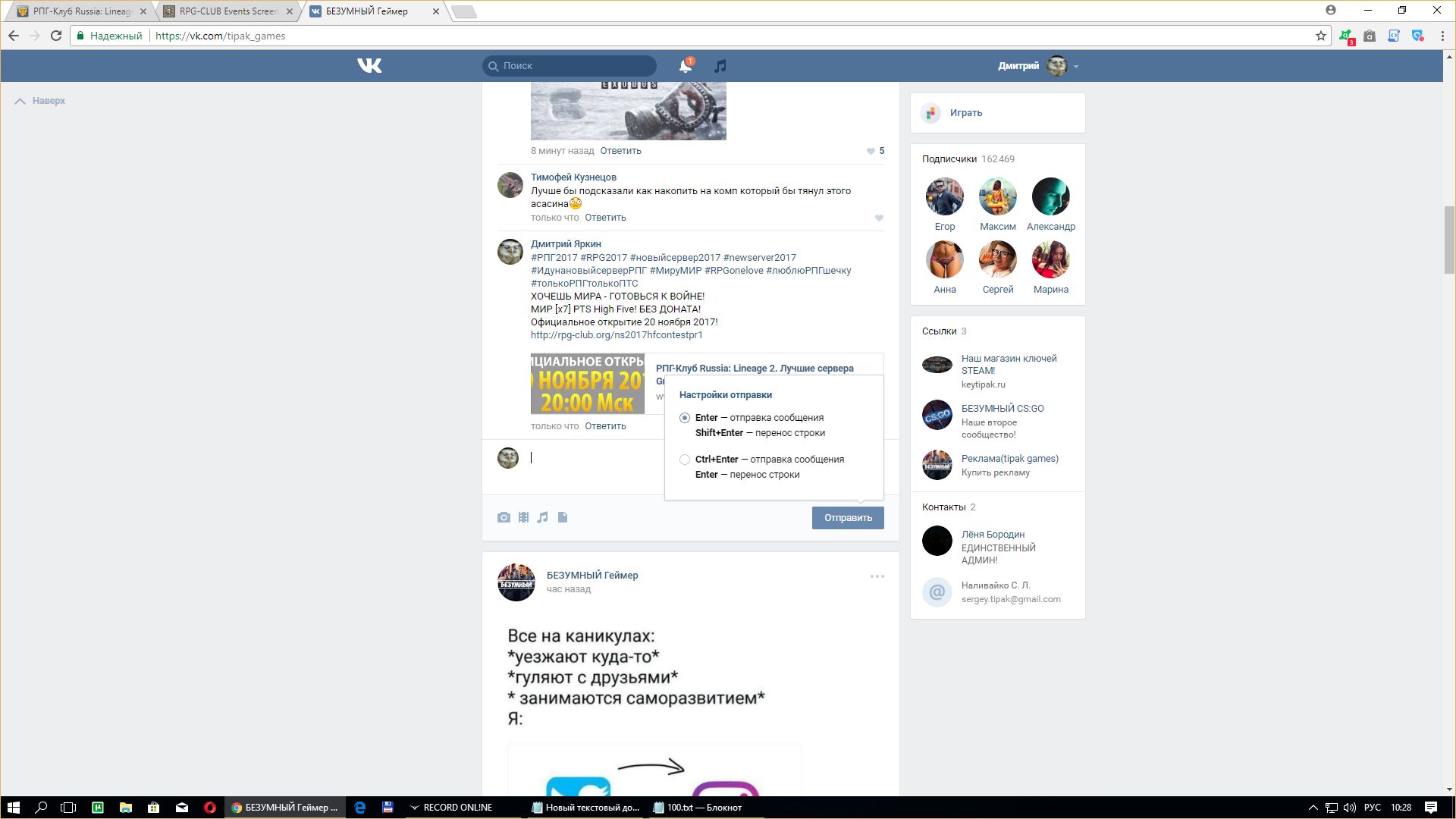
Task: Switch to RPG-CLUB Events Screen tab
Action: click(227, 11)
